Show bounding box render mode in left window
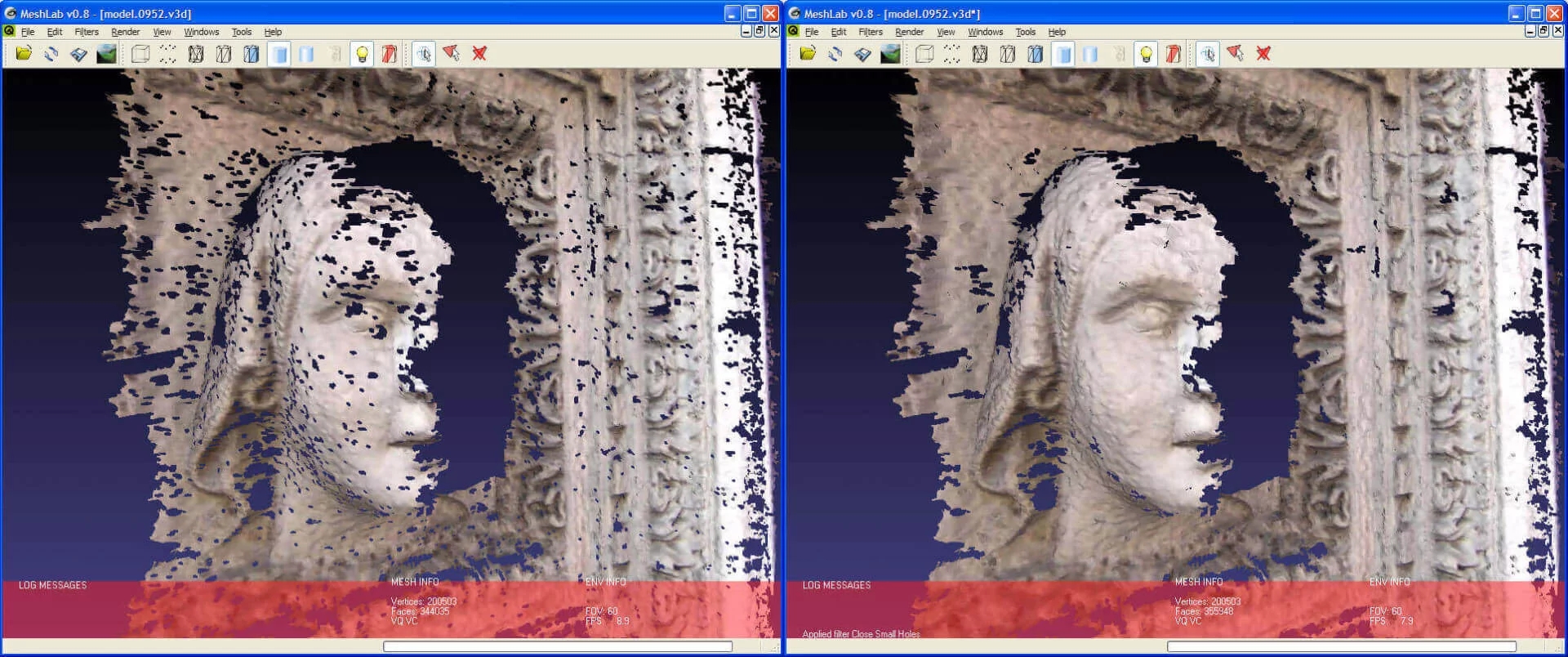 [140, 54]
